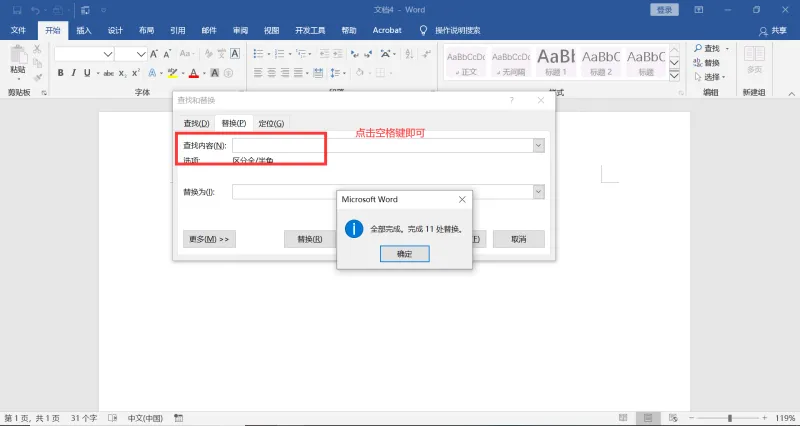
Task: Click 确定 in Microsoft Word message
Action: [405, 254]
